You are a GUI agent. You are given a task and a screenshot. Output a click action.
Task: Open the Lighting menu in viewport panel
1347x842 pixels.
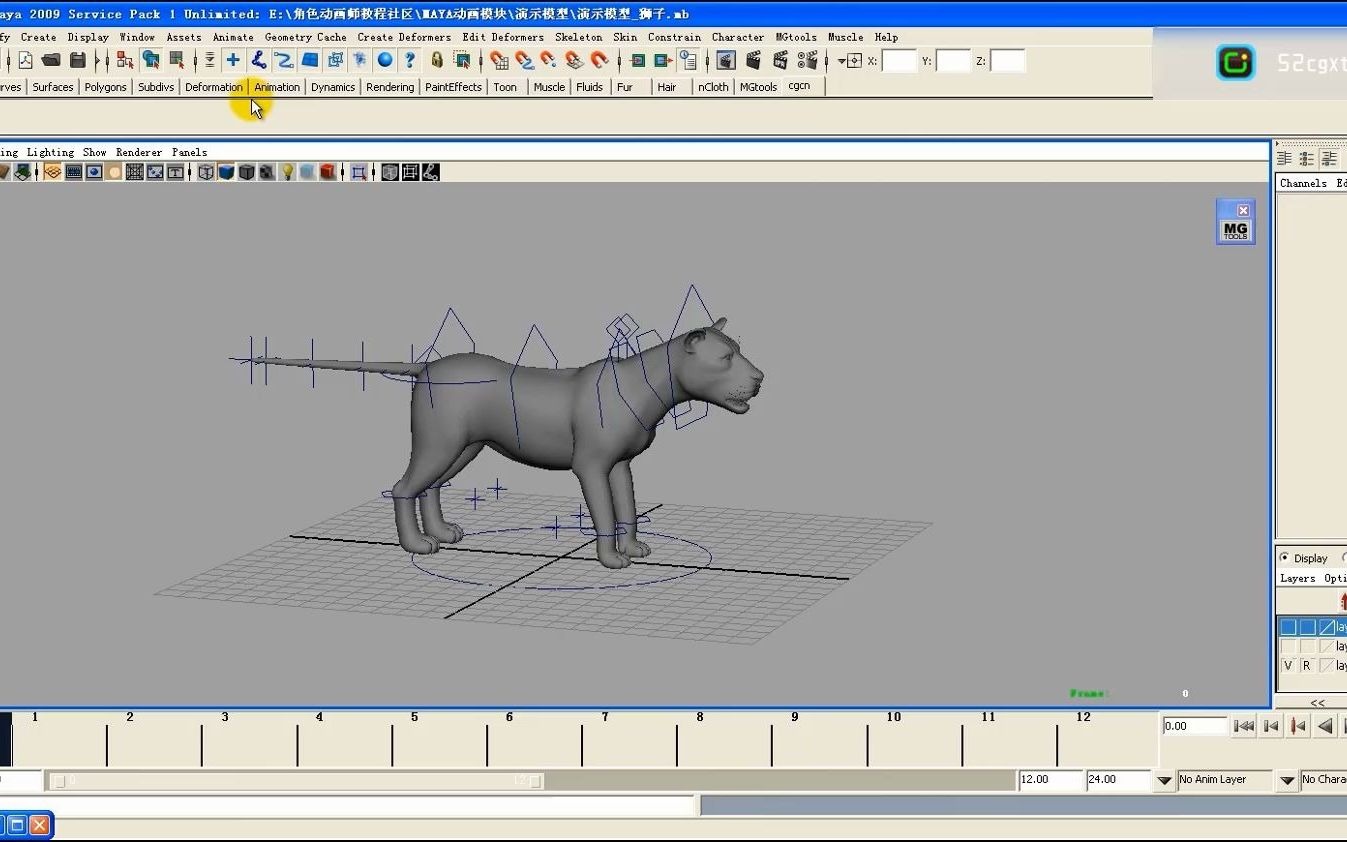[x=50, y=152]
